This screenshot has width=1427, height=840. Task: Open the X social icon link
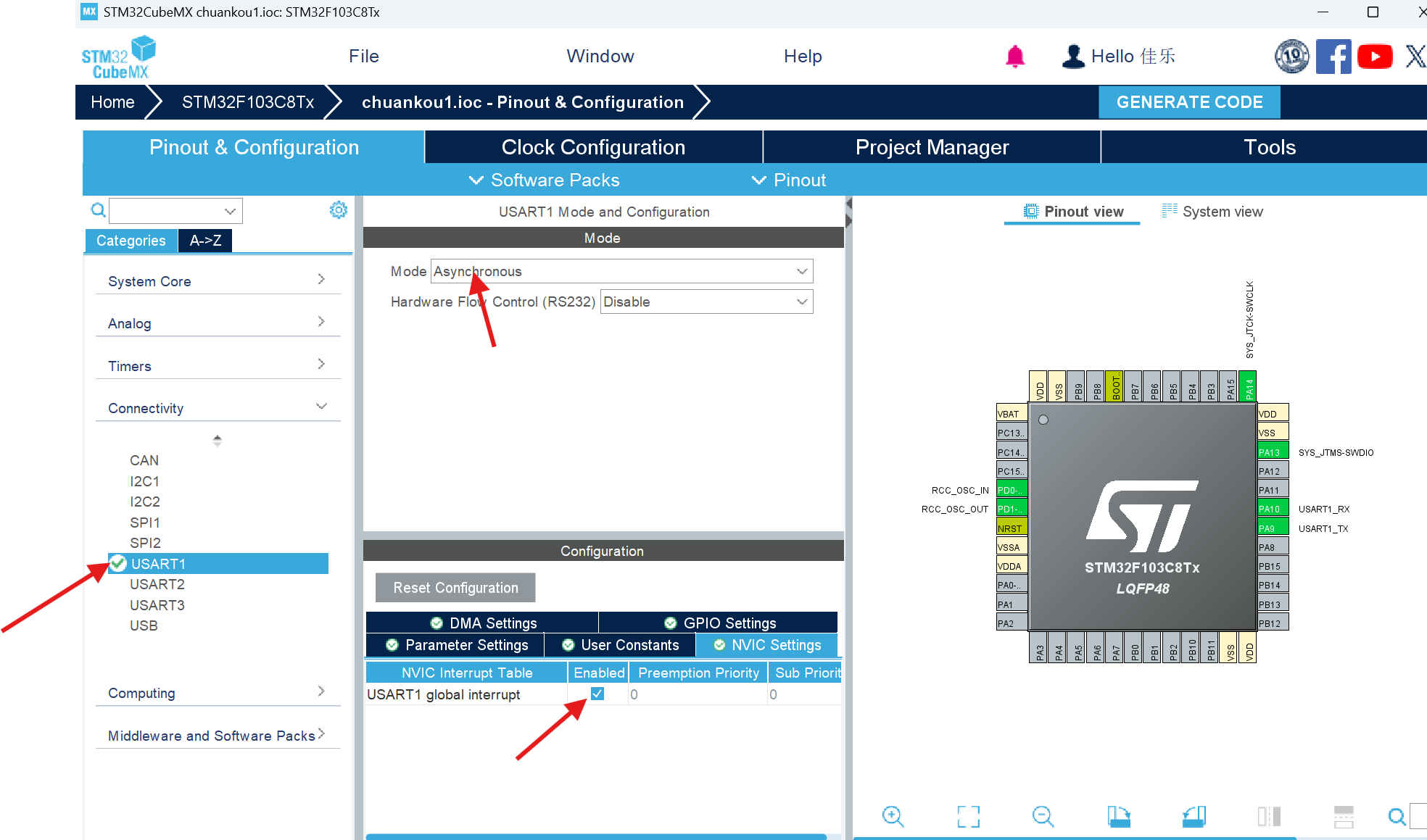1415,57
